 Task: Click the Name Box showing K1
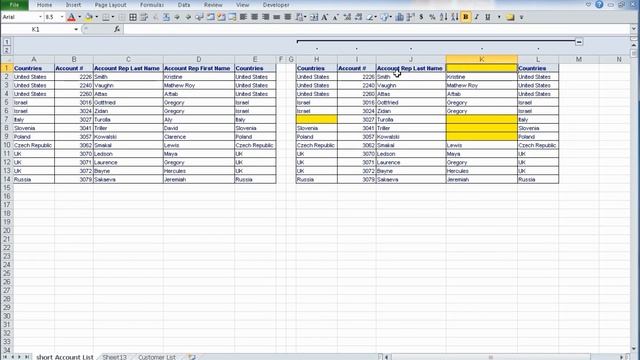coord(37,29)
